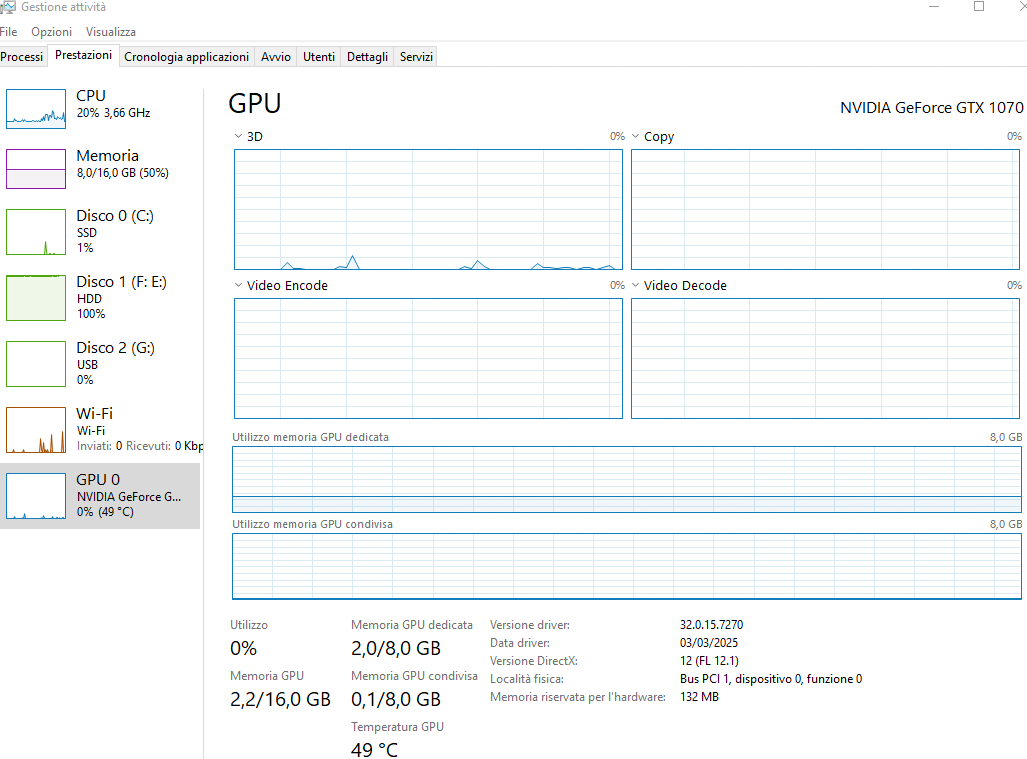Open the Servizi tab

coord(417,57)
